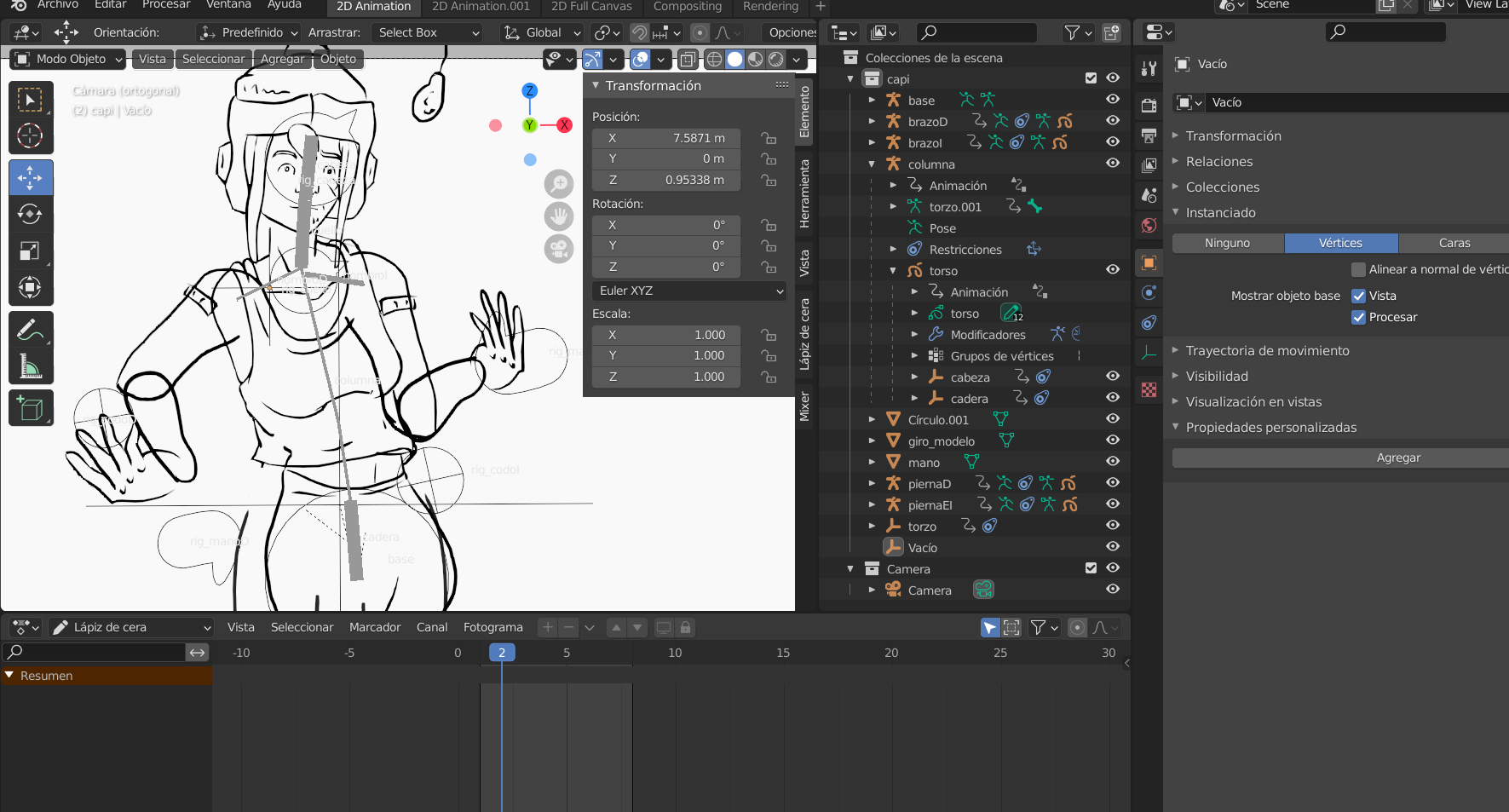Click the red X axis gizmo handle
The image size is (1509, 812).
coord(564,125)
